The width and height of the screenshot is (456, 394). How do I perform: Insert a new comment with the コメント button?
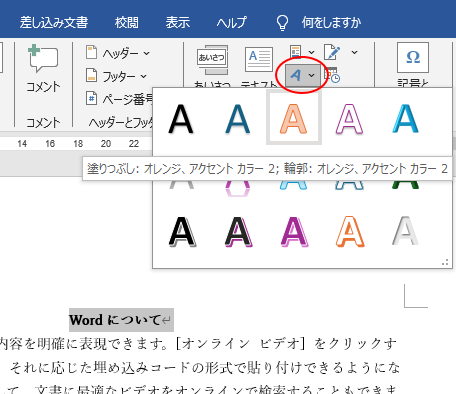click(43, 68)
